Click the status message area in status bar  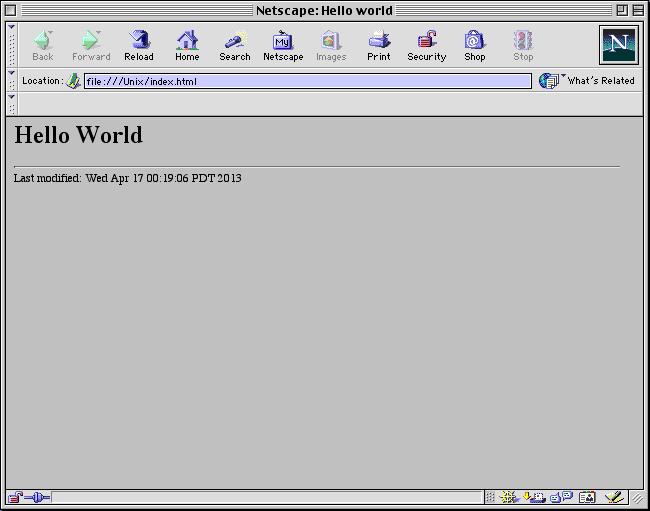[267, 497]
